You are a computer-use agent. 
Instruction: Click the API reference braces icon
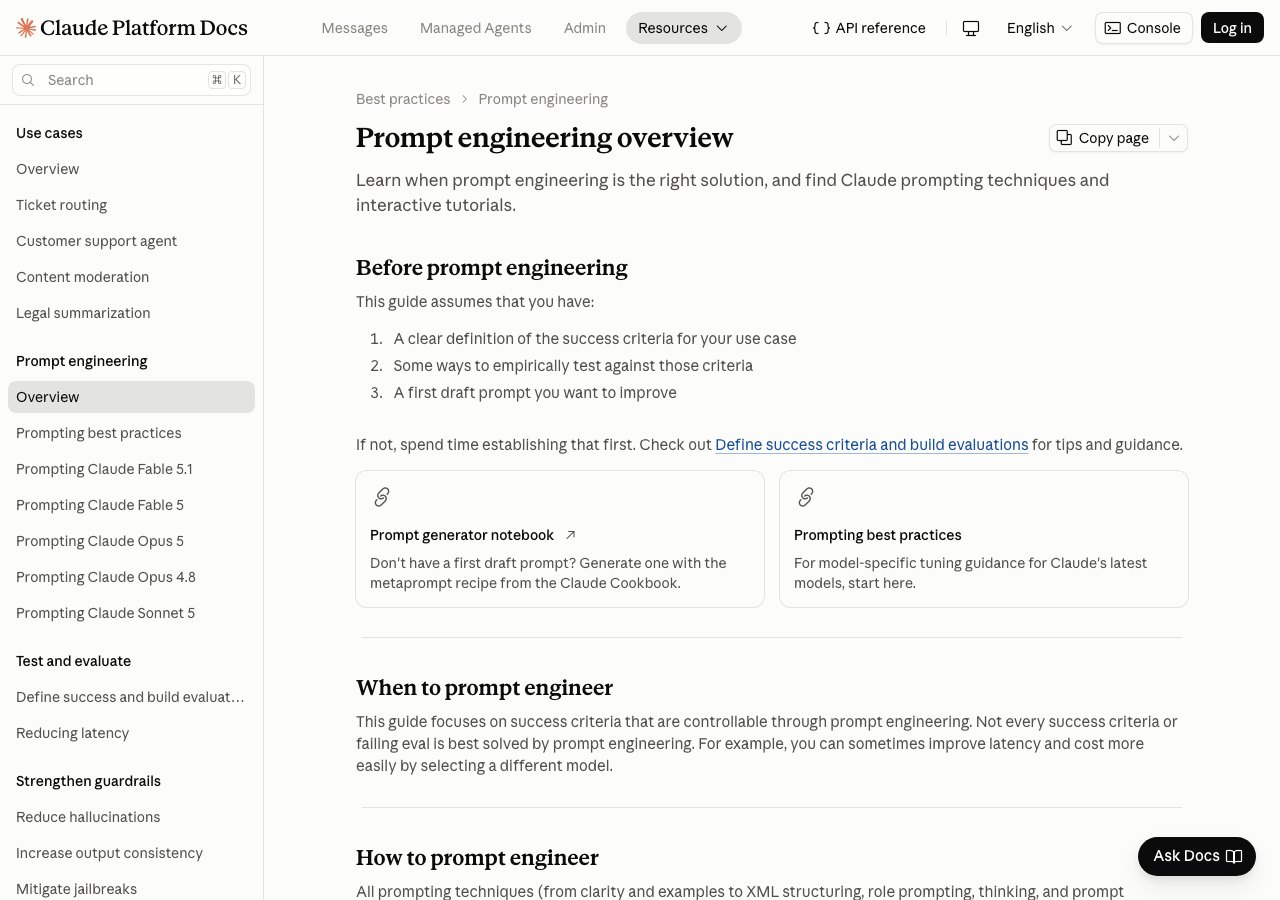(821, 28)
